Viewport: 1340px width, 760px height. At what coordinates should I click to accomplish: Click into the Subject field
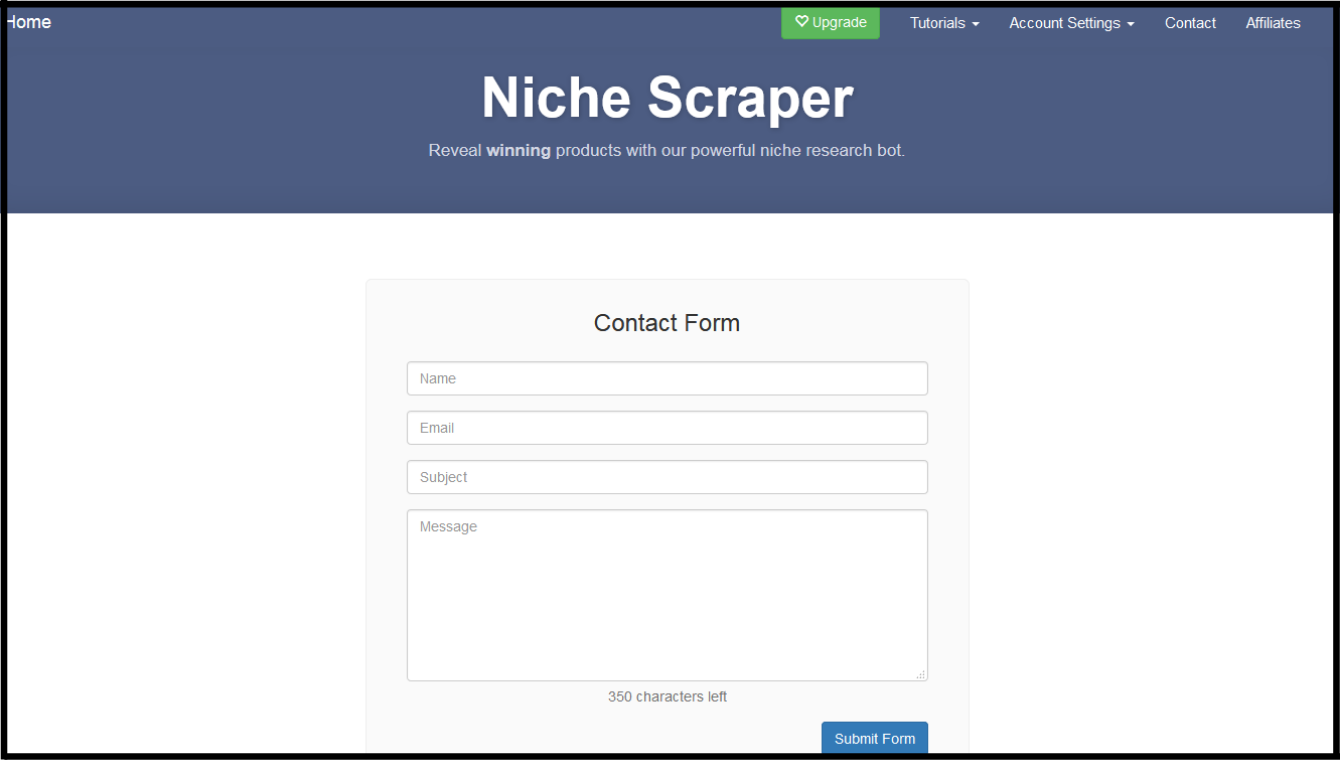tap(667, 477)
